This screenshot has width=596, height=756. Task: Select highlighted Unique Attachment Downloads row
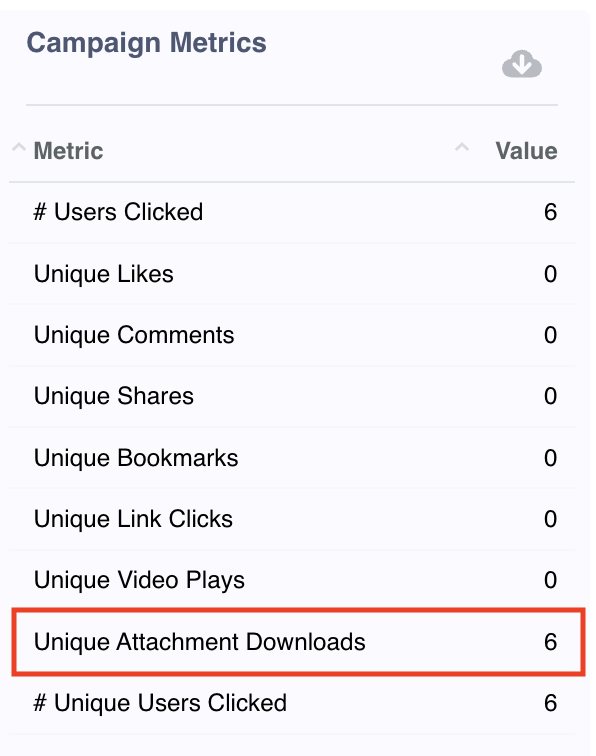[298, 642]
